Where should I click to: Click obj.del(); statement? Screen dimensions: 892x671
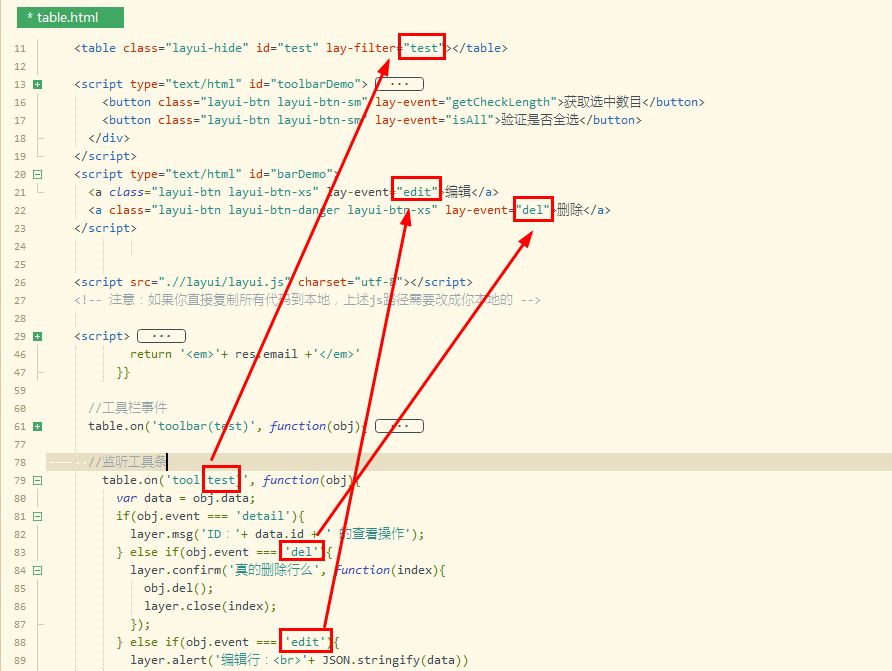coord(179,589)
